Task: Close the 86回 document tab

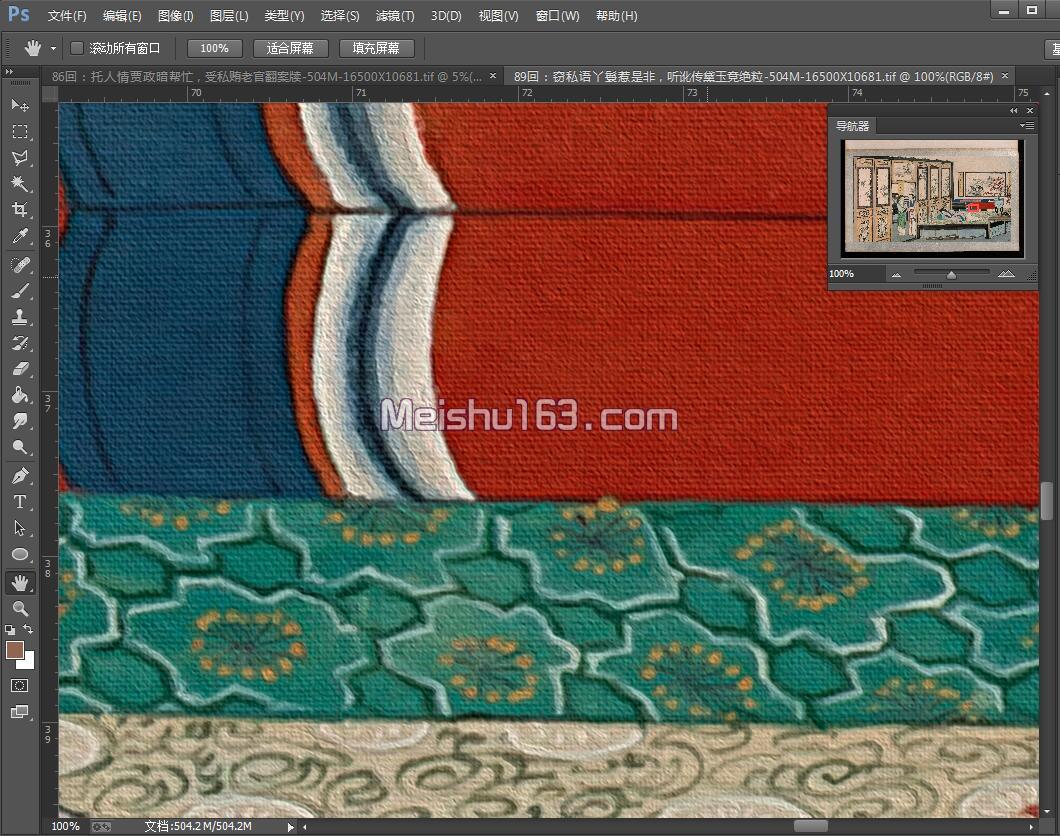Action: pyautogui.click(x=493, y=76)
